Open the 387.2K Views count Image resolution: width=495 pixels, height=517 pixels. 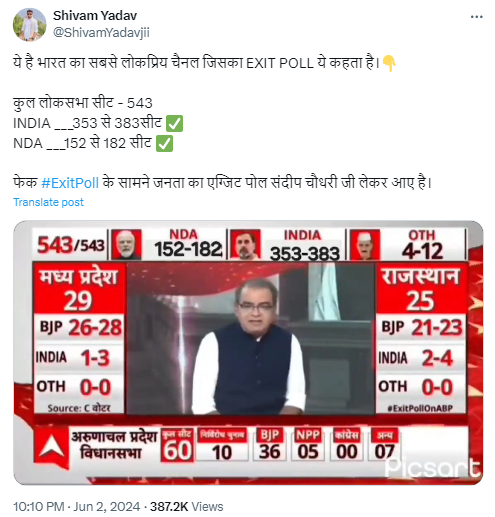pyautogui.click(x=186, y=506)
